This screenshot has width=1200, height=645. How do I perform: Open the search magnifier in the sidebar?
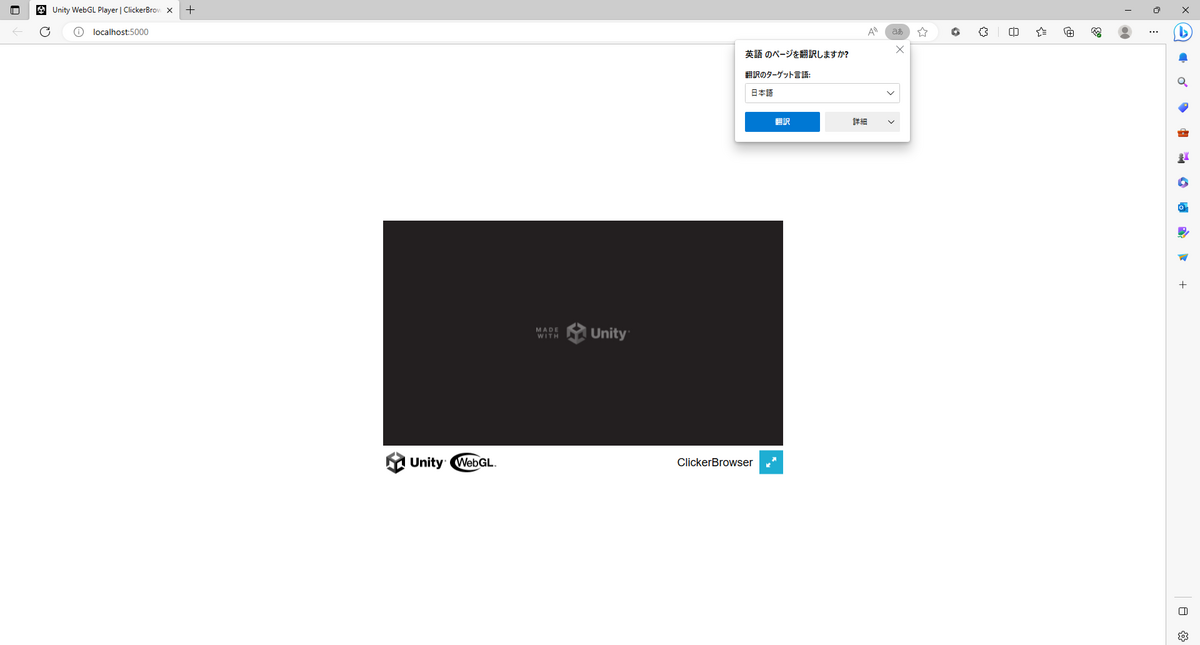(1182, 82)
